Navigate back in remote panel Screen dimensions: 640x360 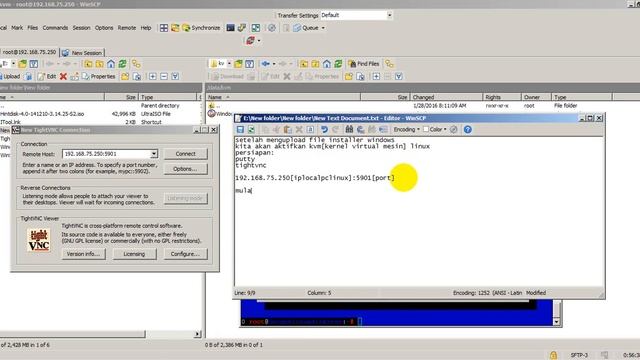266,64
